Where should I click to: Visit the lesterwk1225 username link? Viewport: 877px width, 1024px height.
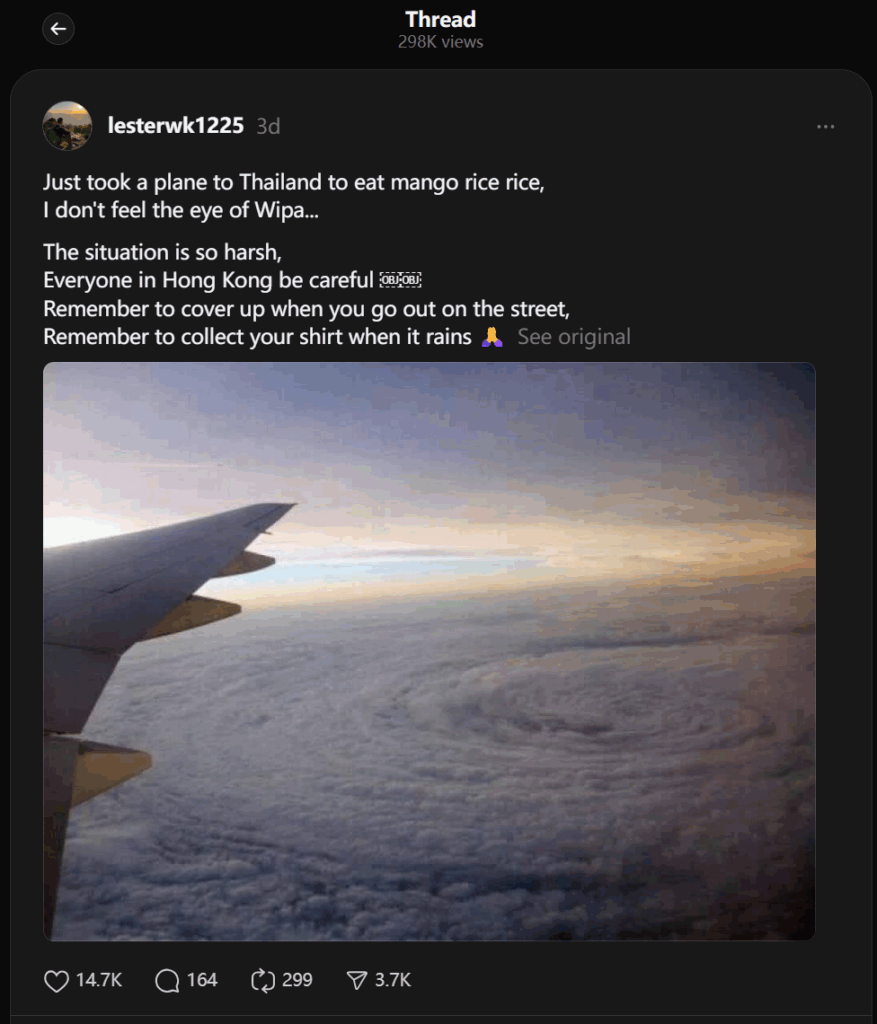[176, 125]
